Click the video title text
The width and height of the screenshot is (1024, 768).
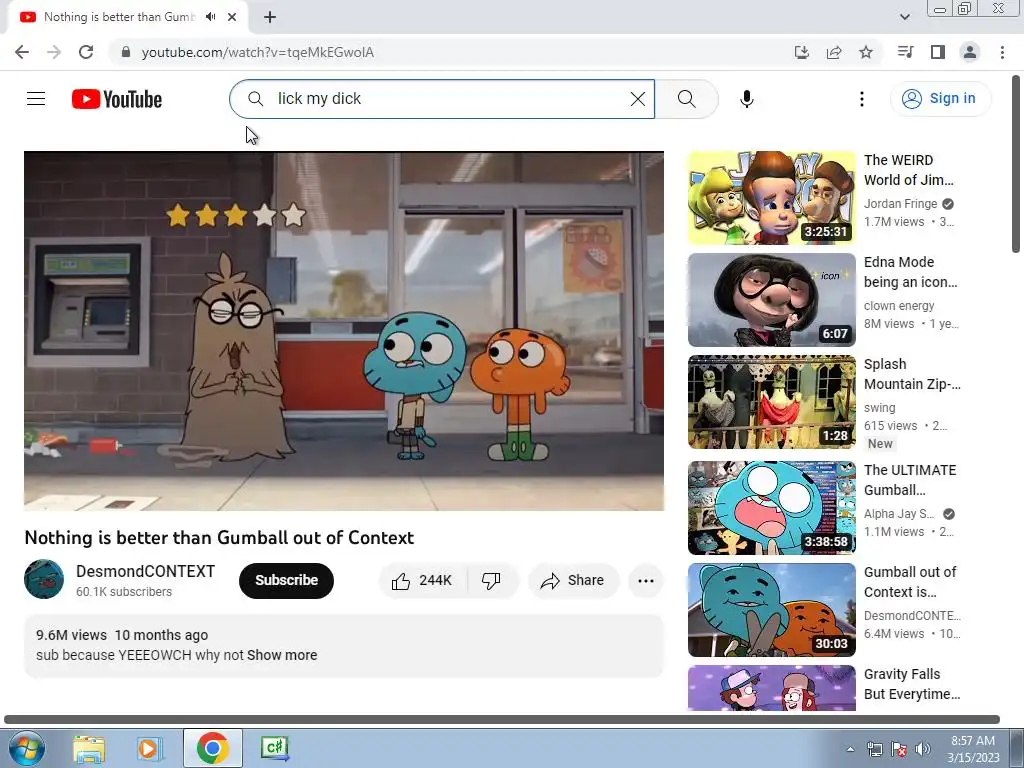pos(219,537)
